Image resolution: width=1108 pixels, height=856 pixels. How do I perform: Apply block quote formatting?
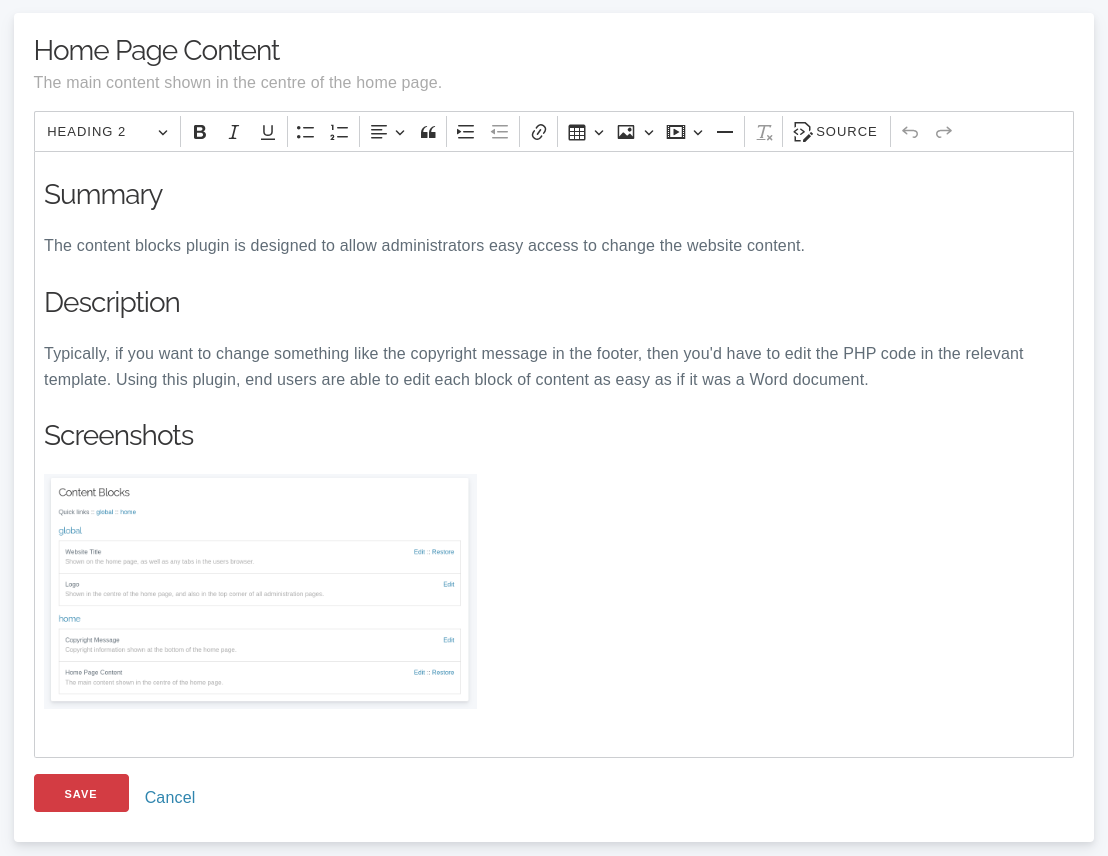pyautogui.click(x=428, y=132)
